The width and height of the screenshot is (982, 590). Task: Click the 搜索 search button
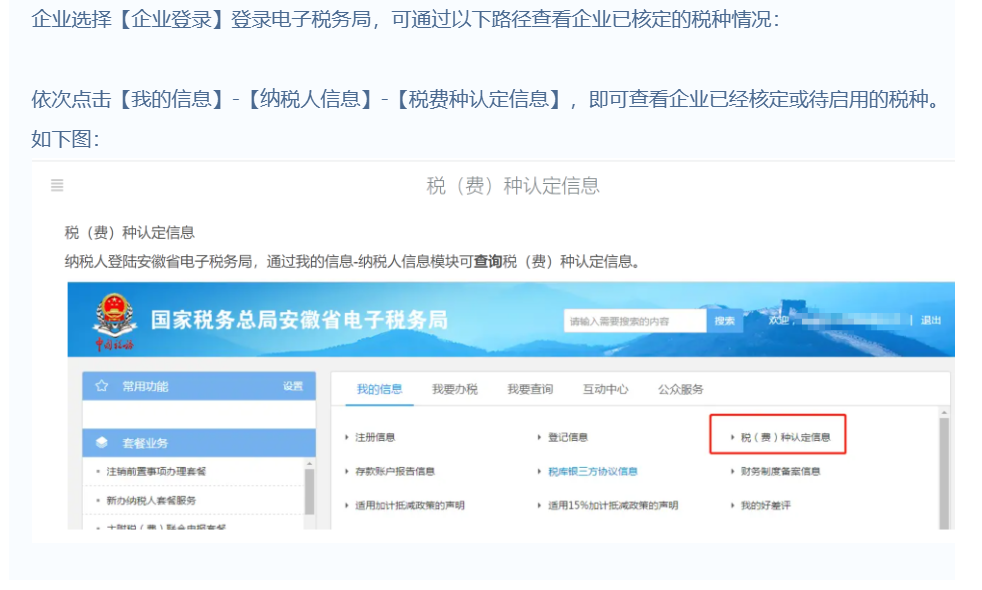[724, 321]
